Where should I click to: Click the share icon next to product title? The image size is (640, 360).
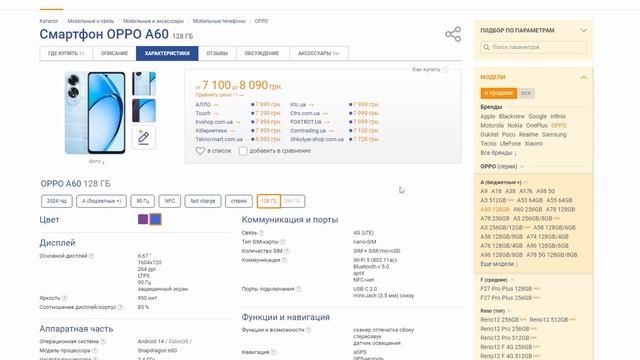click(453, 34)
